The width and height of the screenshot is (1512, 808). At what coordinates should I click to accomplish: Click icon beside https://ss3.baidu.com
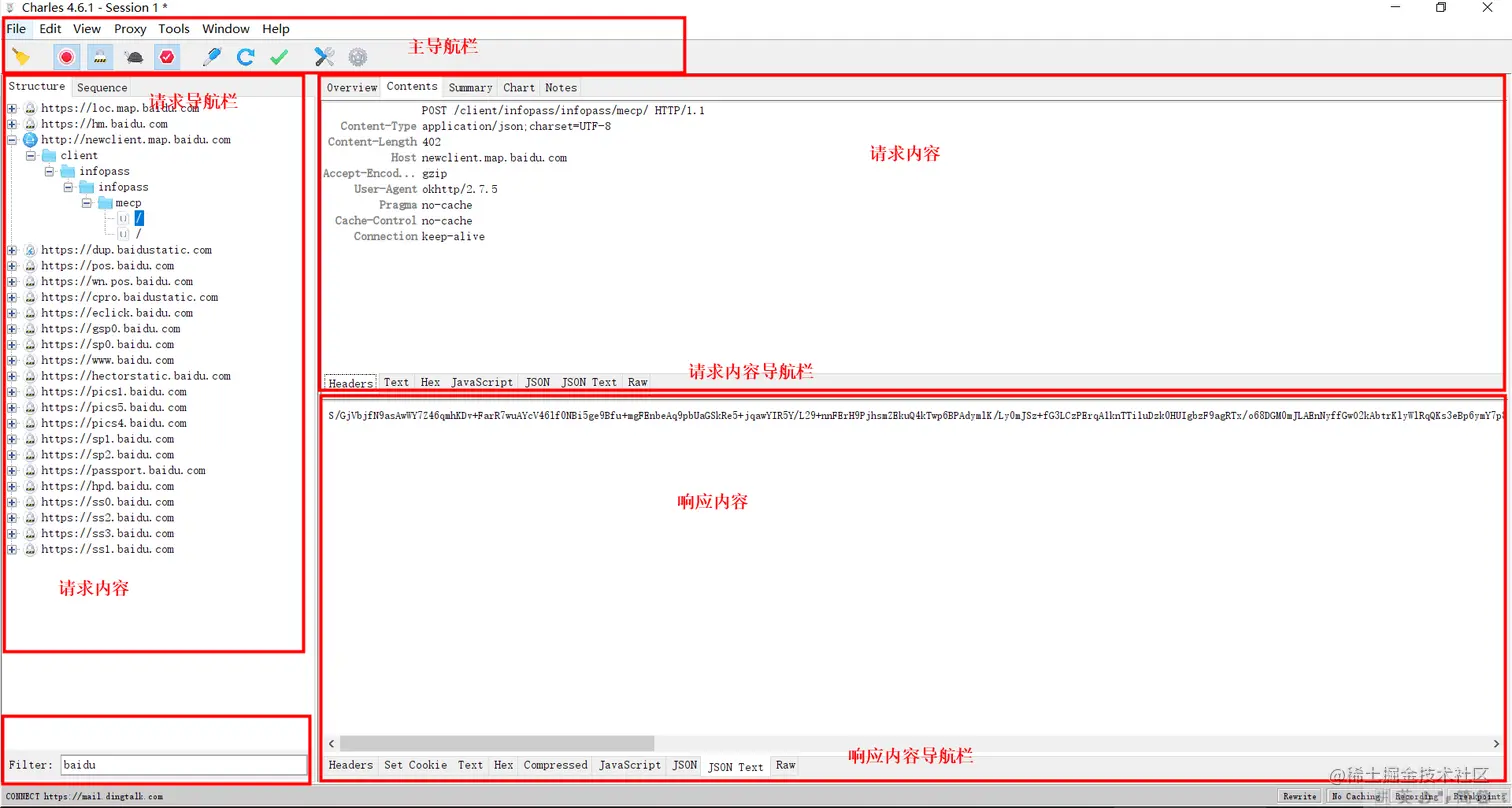point(30,534)
